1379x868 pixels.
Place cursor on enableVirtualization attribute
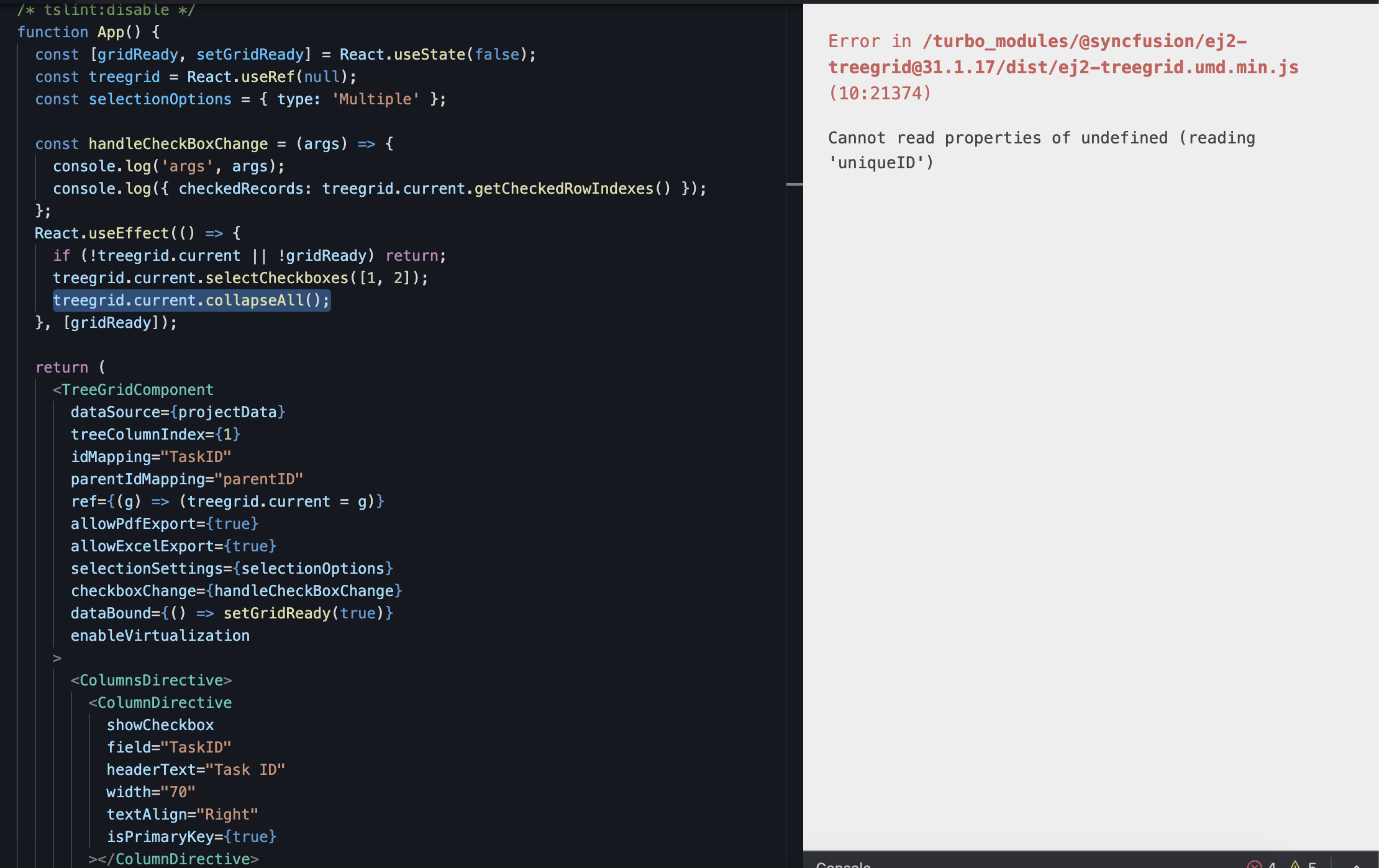pos(160,636)
